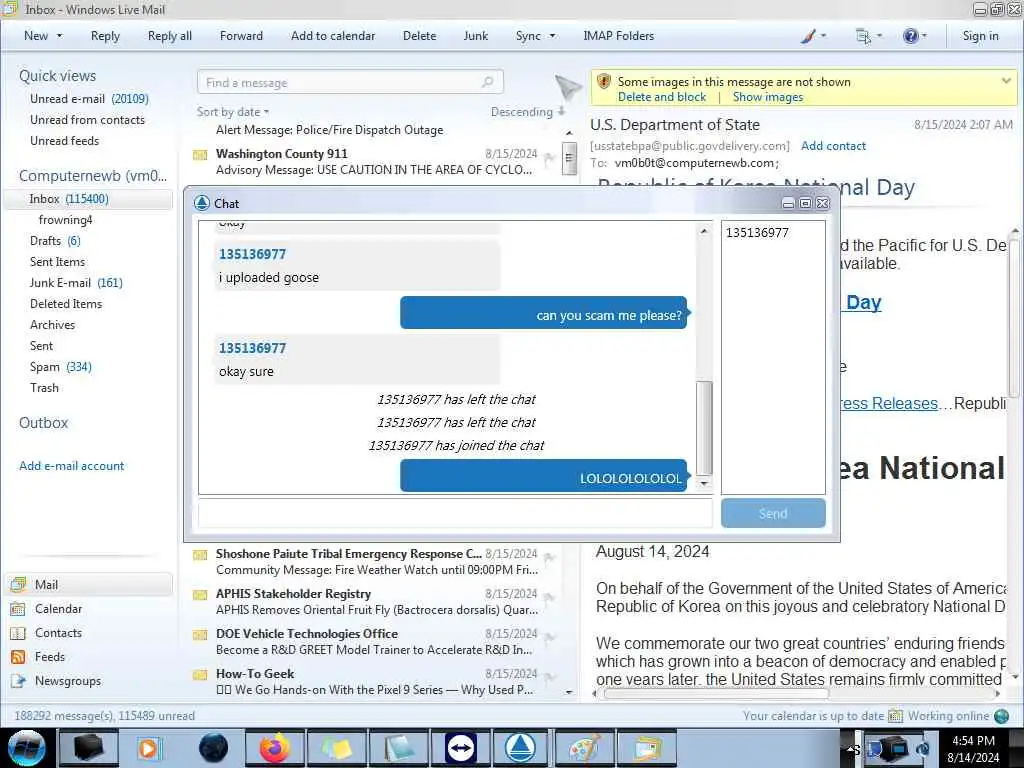Image resolution: width=1024 pixels, height=768 pixels.
Task: Click reading pane horizontal scrollbar thumb
Action: (x=716, y=694)
